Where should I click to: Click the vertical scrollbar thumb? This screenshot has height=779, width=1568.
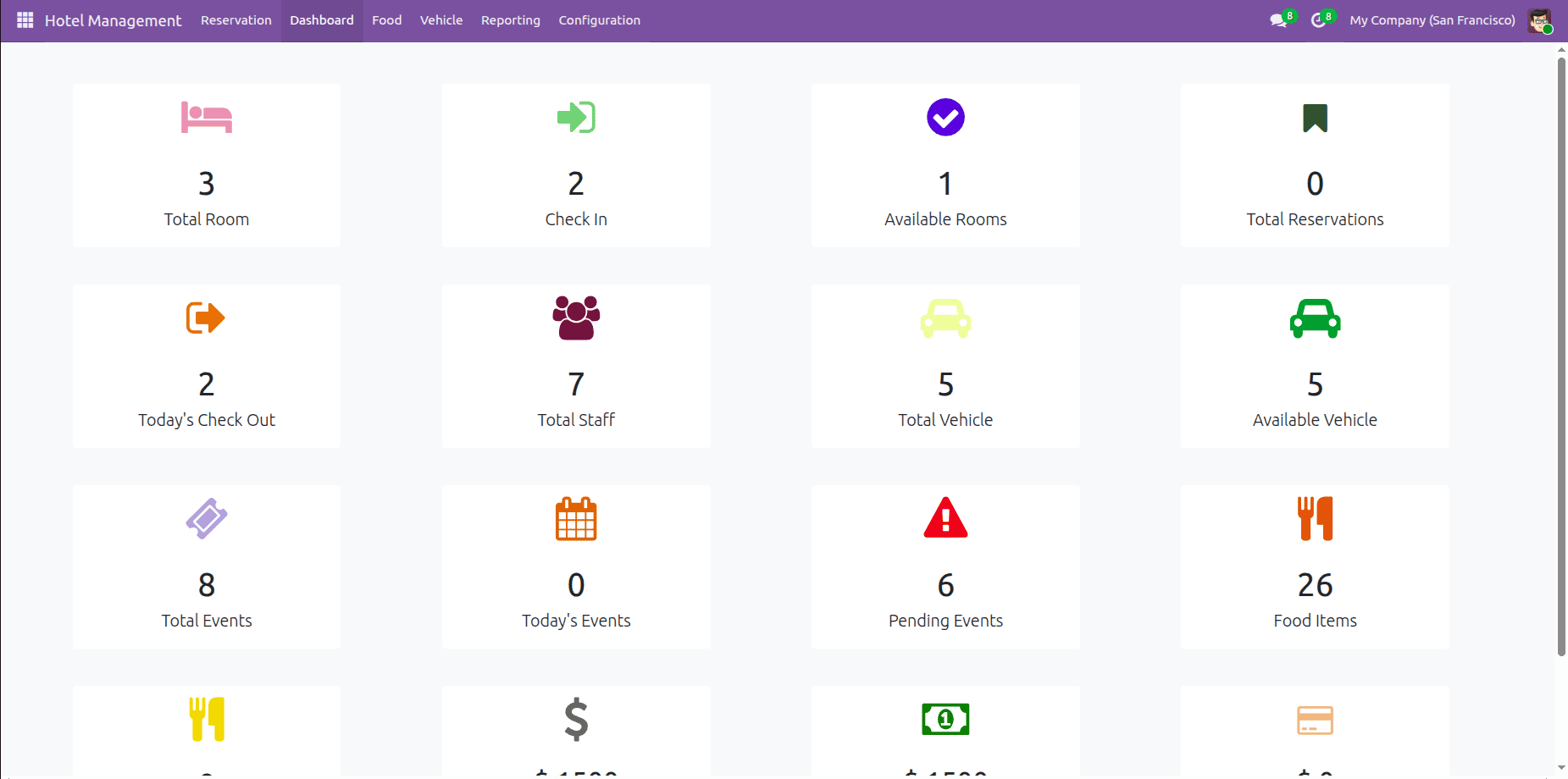click(1561, 356)
